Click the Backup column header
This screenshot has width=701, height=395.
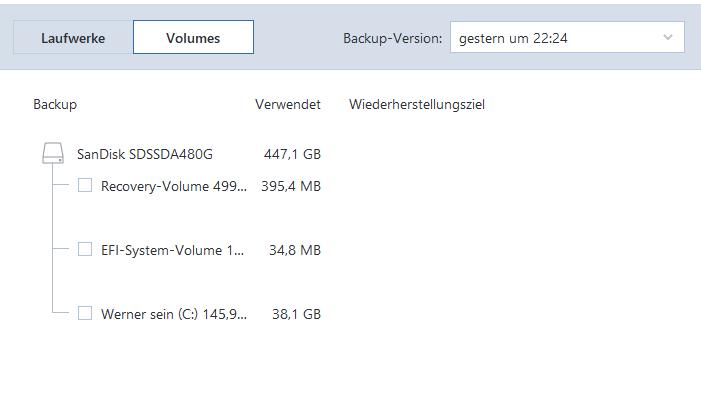click(x=55, y=105)
